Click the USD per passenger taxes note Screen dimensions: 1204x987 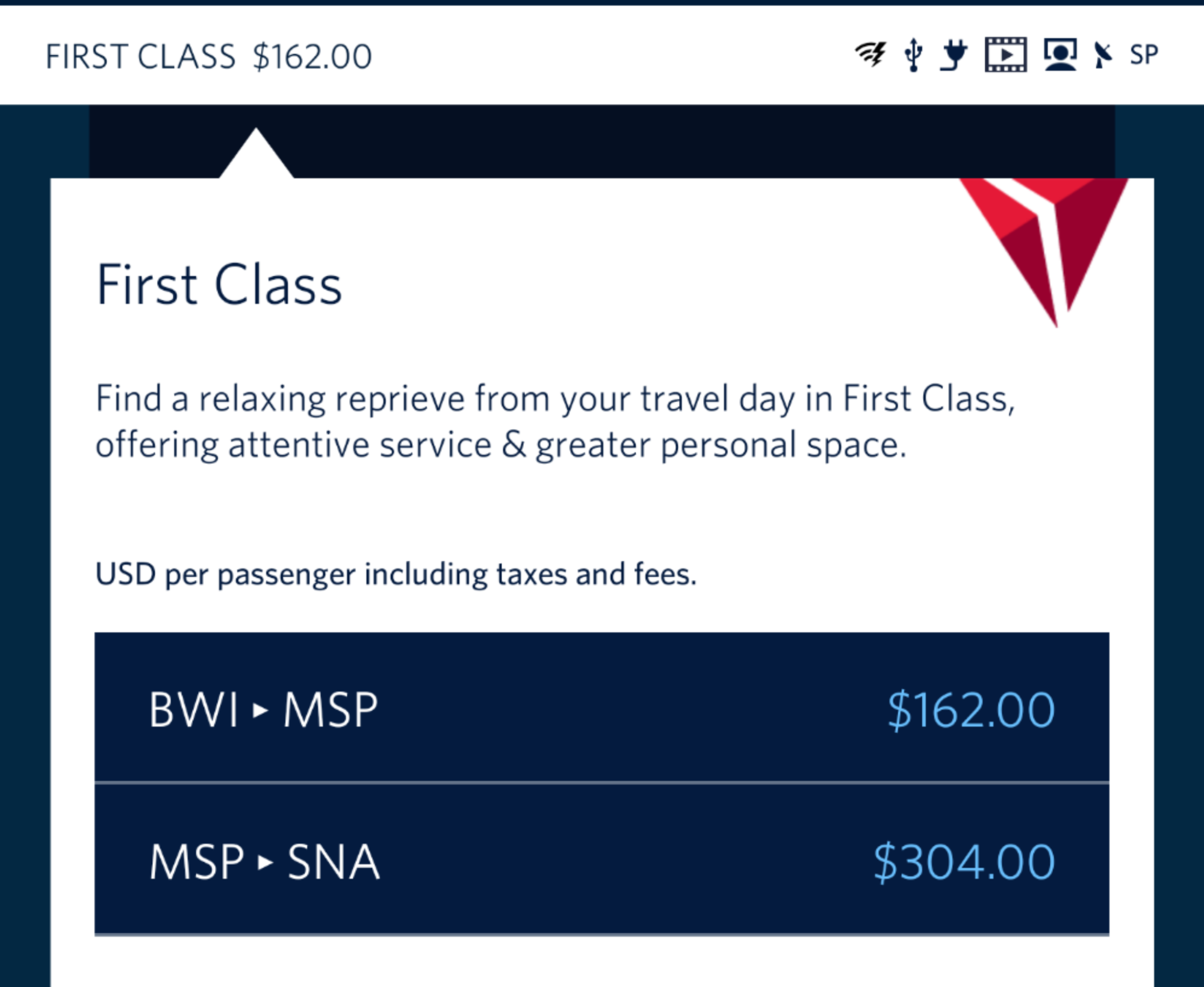(x=396, y=574)
